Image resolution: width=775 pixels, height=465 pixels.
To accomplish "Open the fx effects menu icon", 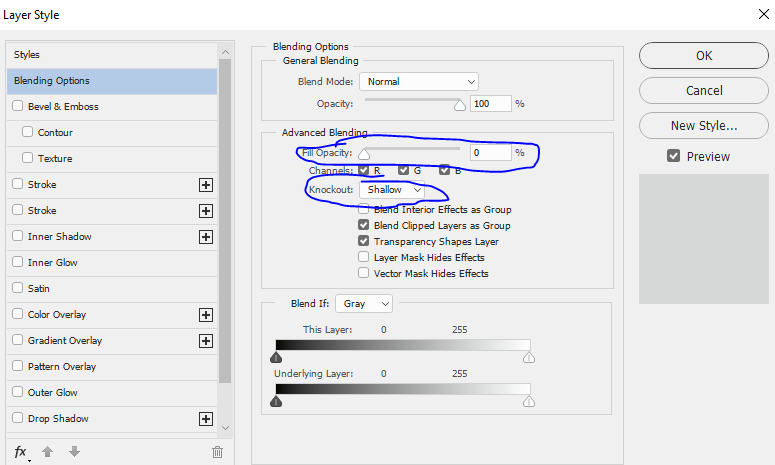I will (x=21, y=452).
